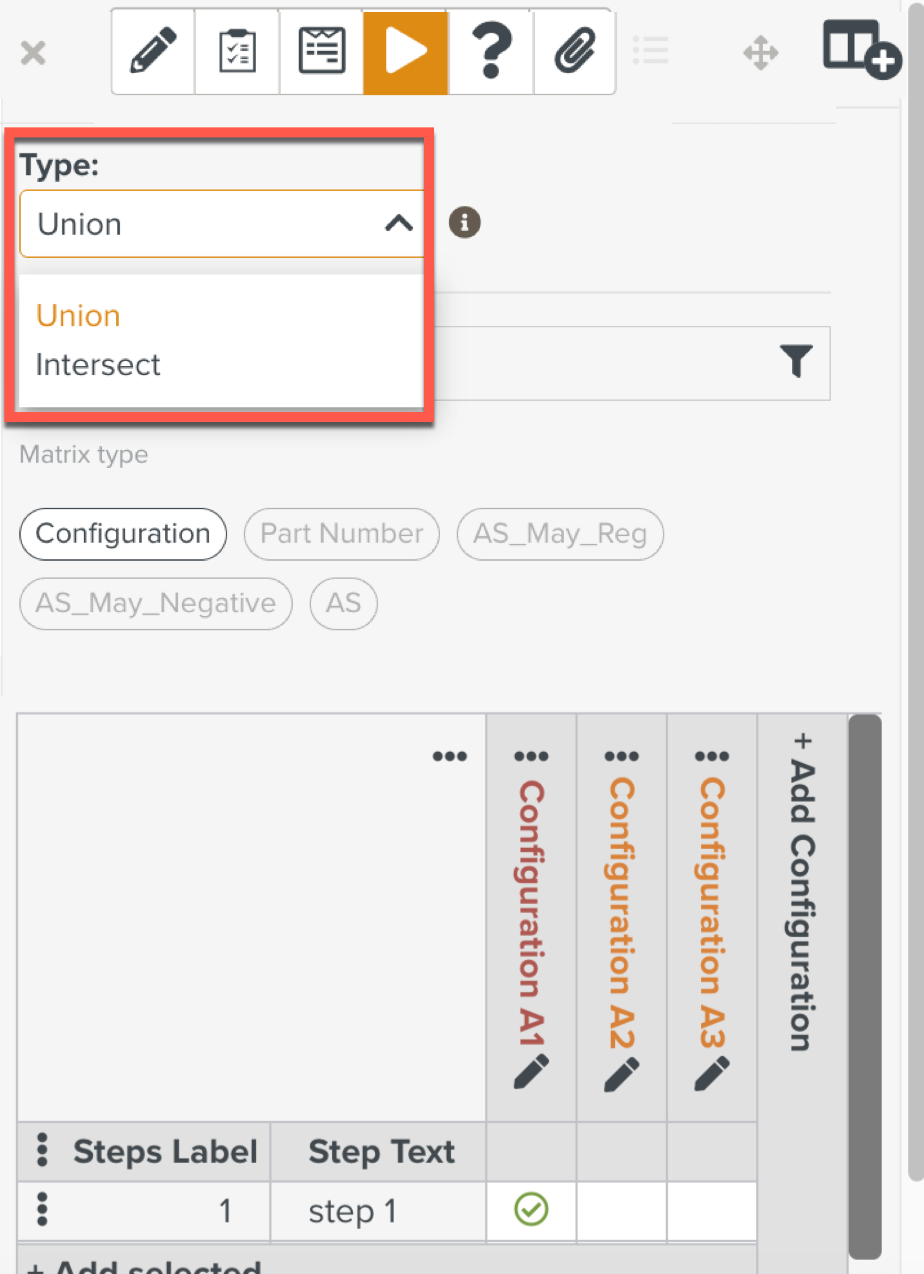924x1274 pixels.
Task: Choose Intersect from the Type dropdown
Action: tap(97, 364)
